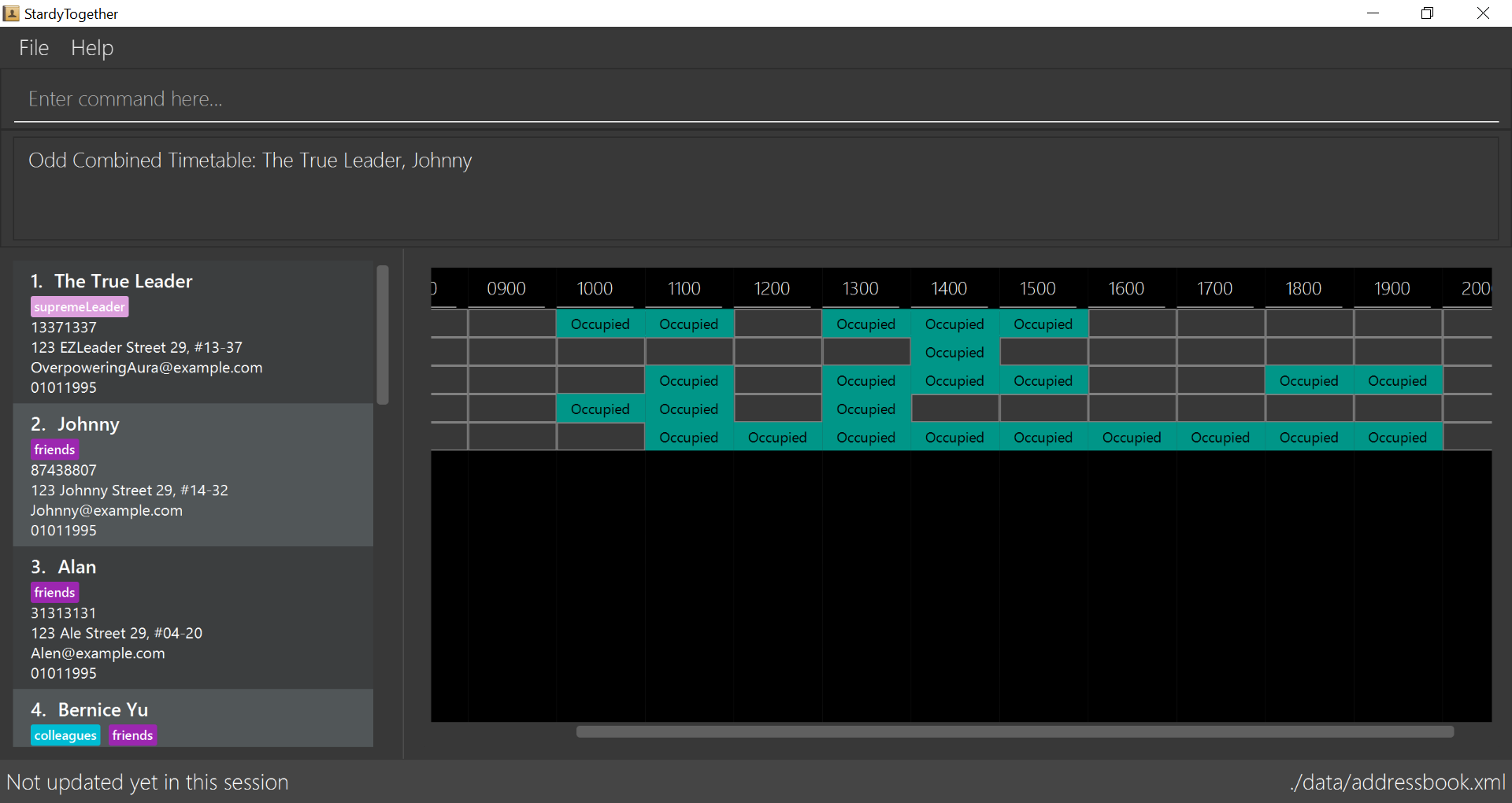The height and width of the screenshot is (803, 1512).
Task: Click third row Occupied cell at 1900
Action: [x=1398, y=381]
